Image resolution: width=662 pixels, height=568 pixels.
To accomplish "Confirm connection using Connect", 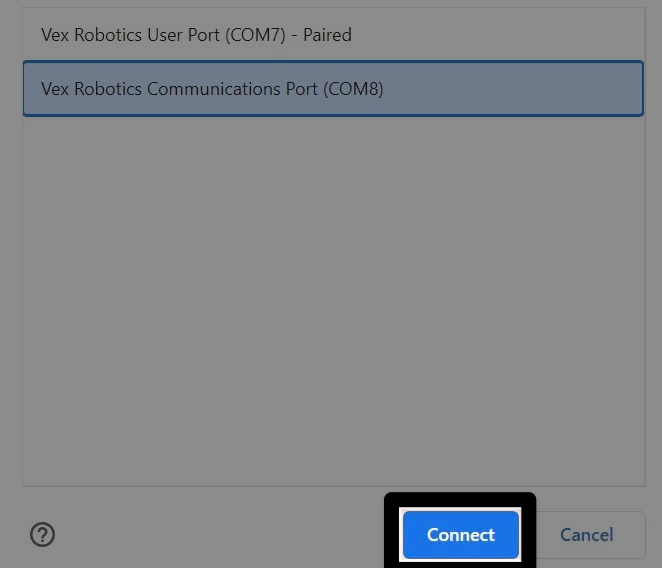I will 461,535.
